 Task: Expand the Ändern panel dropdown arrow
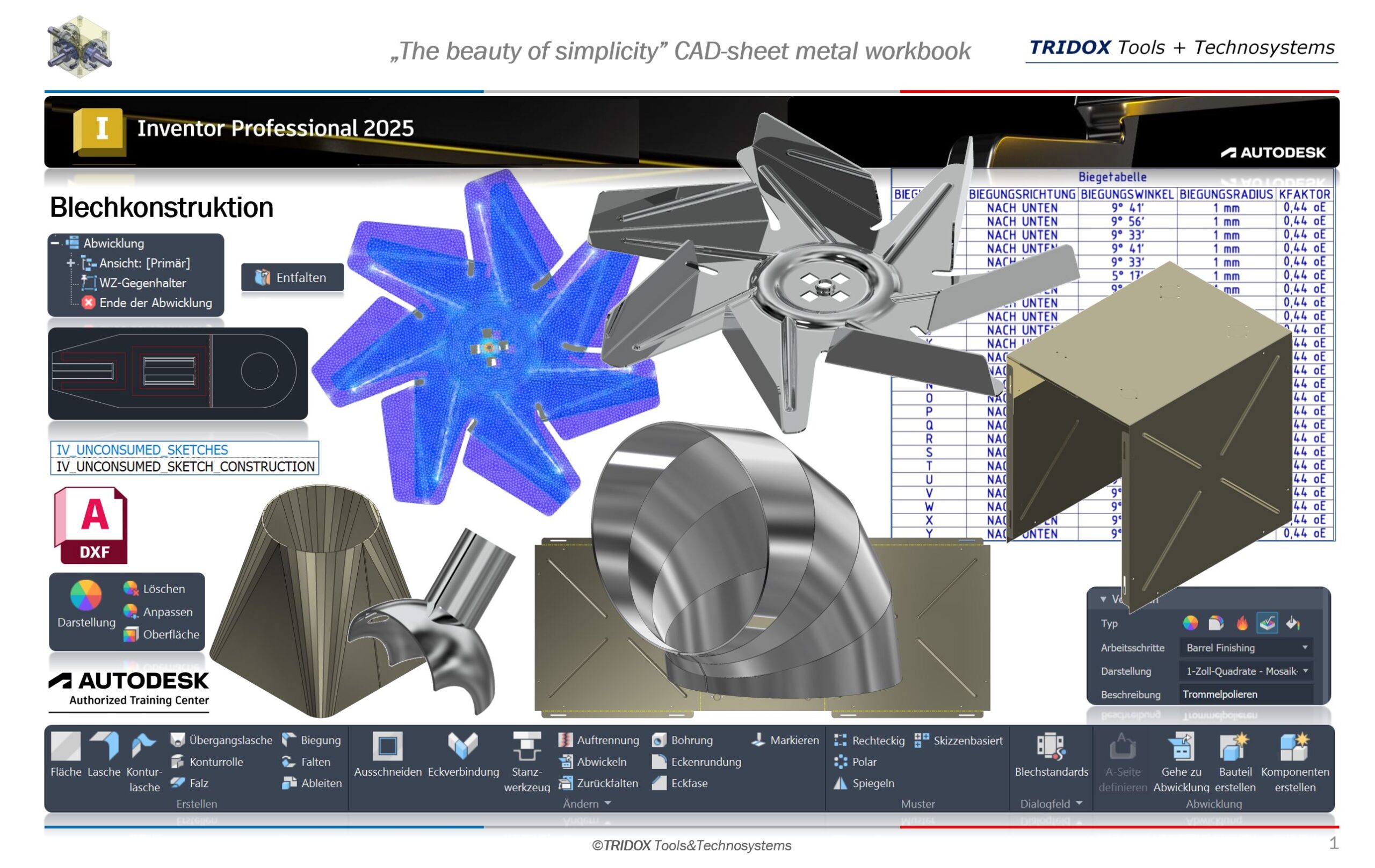[x=607, y=804]
